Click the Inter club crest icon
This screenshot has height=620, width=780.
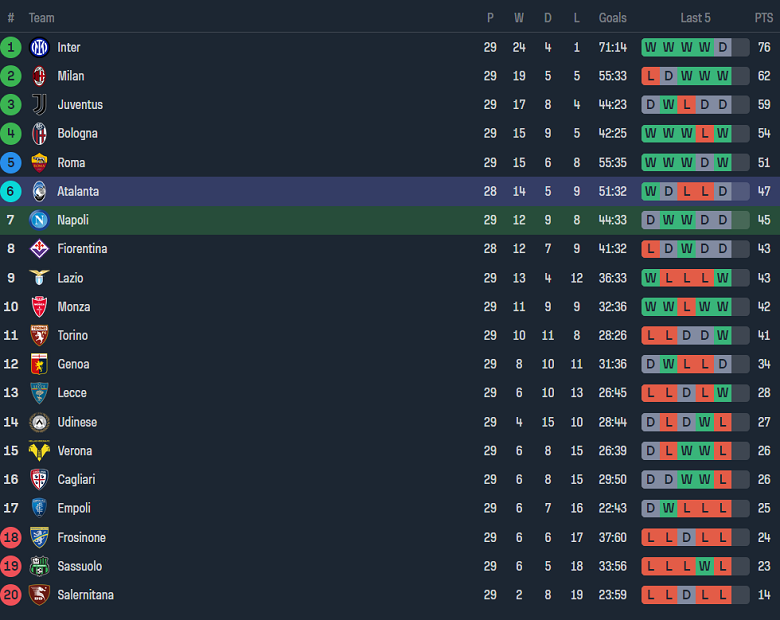[x=39, y=47]
